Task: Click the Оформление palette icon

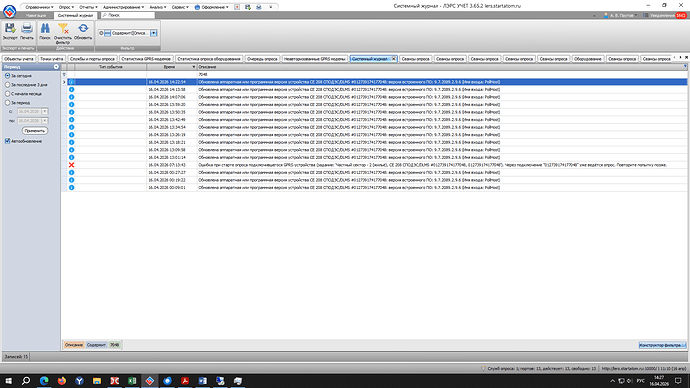Action: coord(197,7)
